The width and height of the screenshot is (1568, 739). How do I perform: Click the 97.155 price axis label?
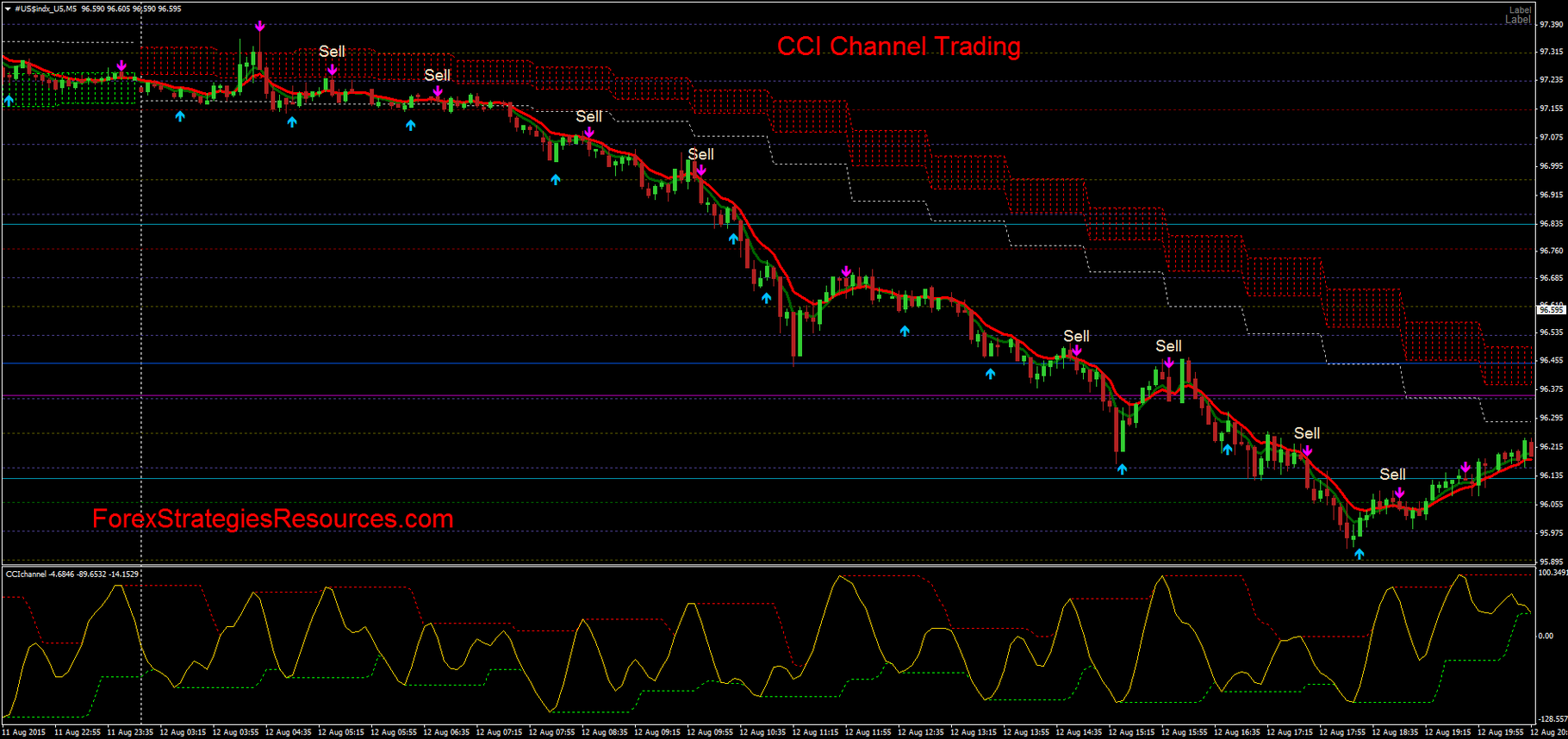tap(1552, 109)
